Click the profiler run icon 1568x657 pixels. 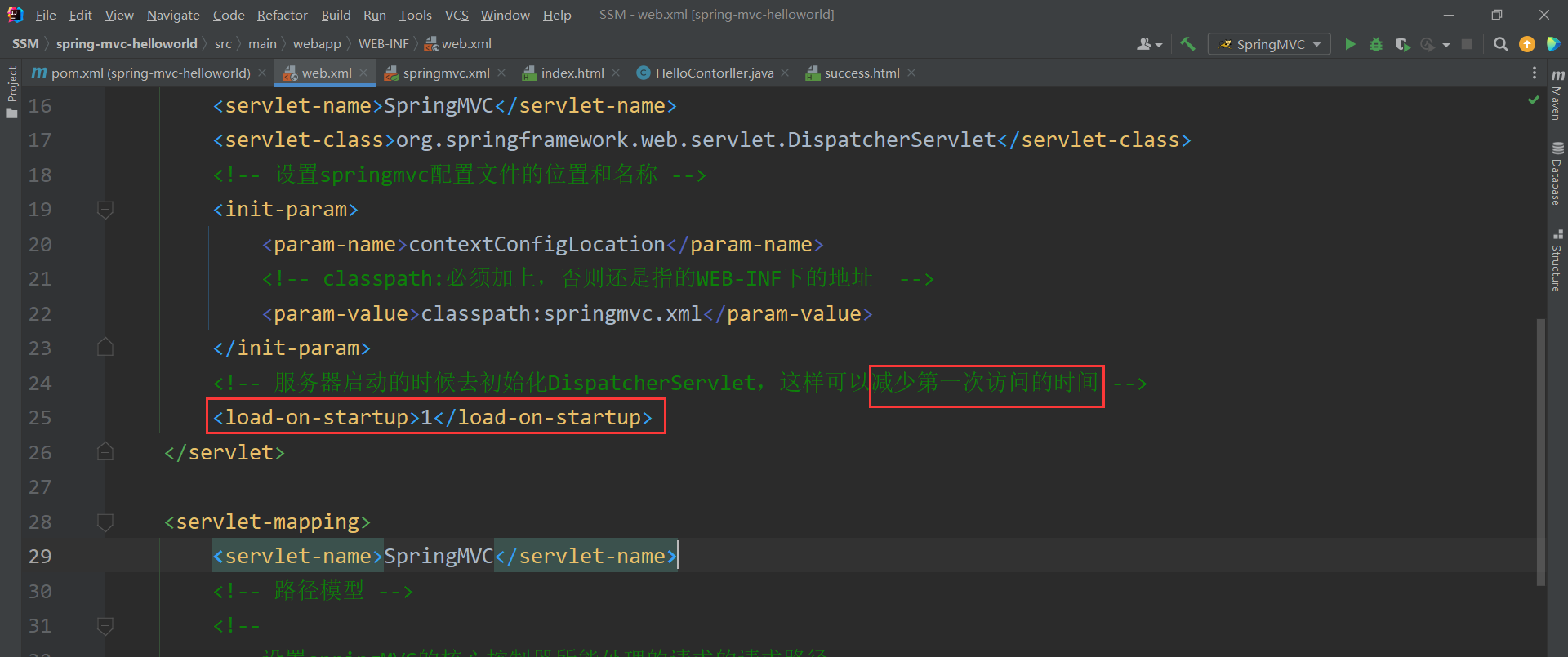1428,44
